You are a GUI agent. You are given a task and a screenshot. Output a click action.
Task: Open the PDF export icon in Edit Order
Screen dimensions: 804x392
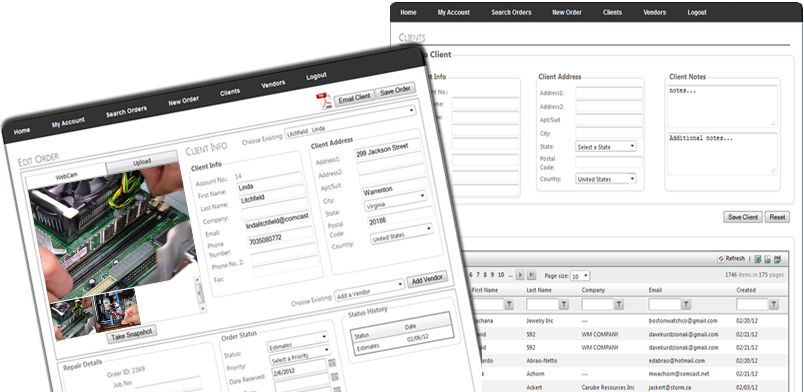(324, 101)
